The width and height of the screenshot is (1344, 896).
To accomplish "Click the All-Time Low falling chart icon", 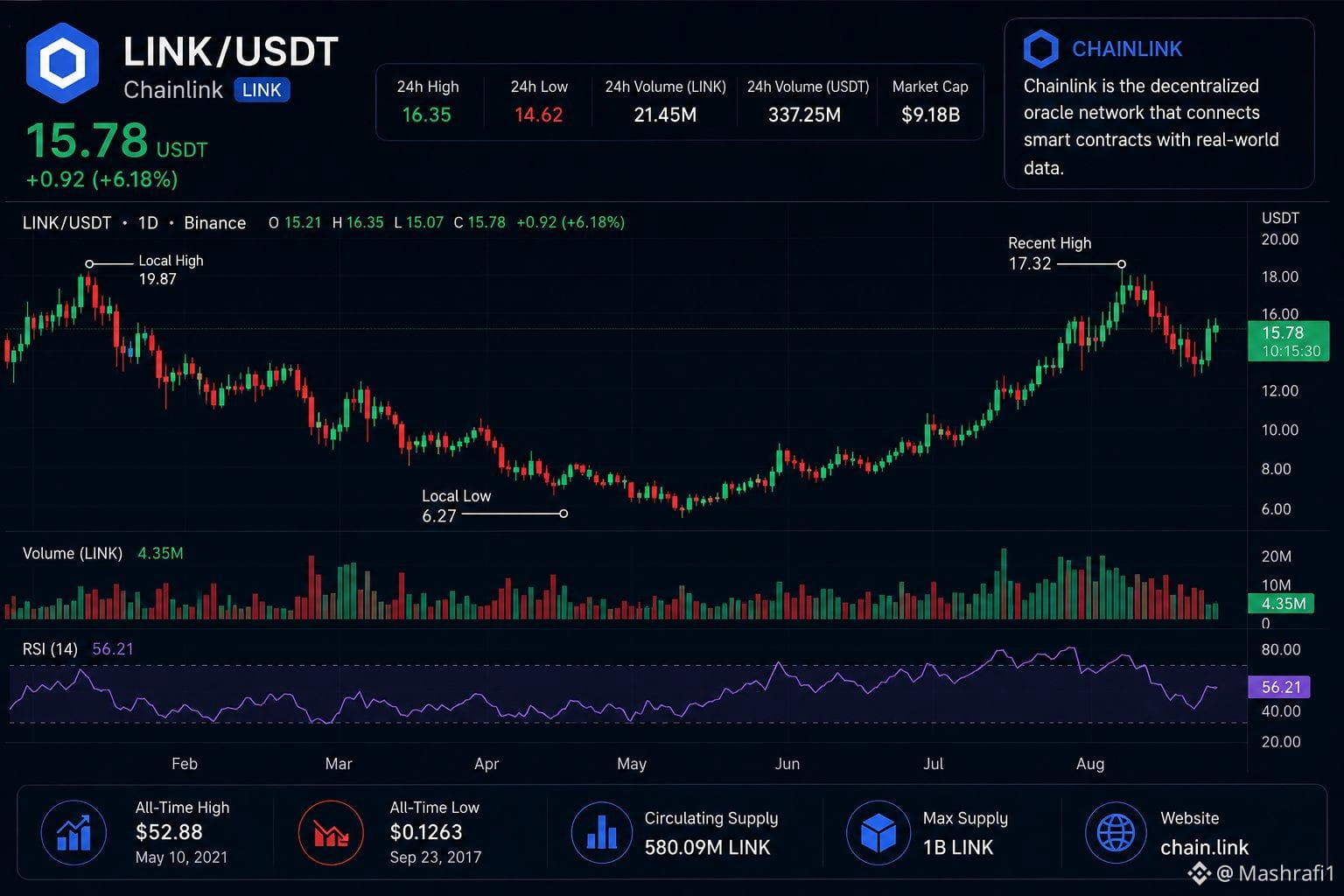I will pos(331,833).
